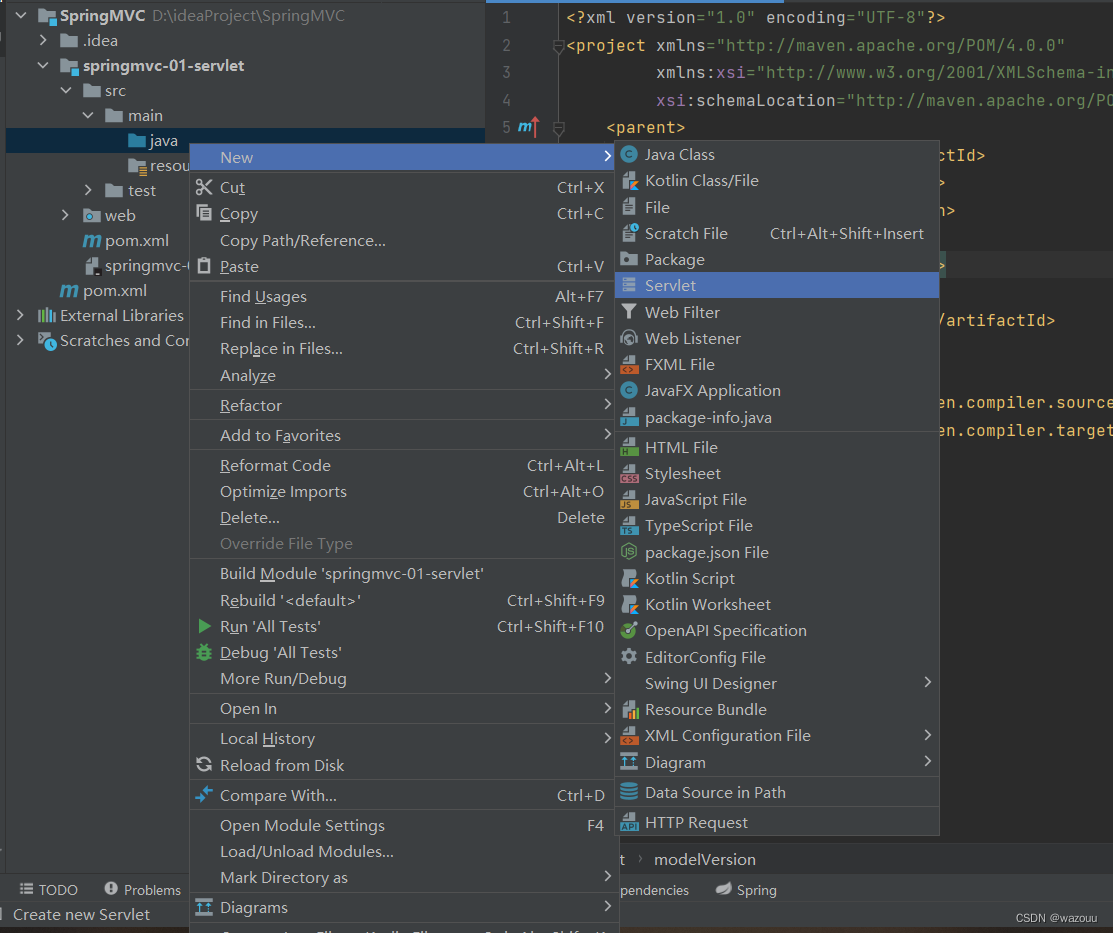Choose Copy Path/Reference…
This screenshot has height=933, width=1113.
pyautogui.click(x=402, y=241)
